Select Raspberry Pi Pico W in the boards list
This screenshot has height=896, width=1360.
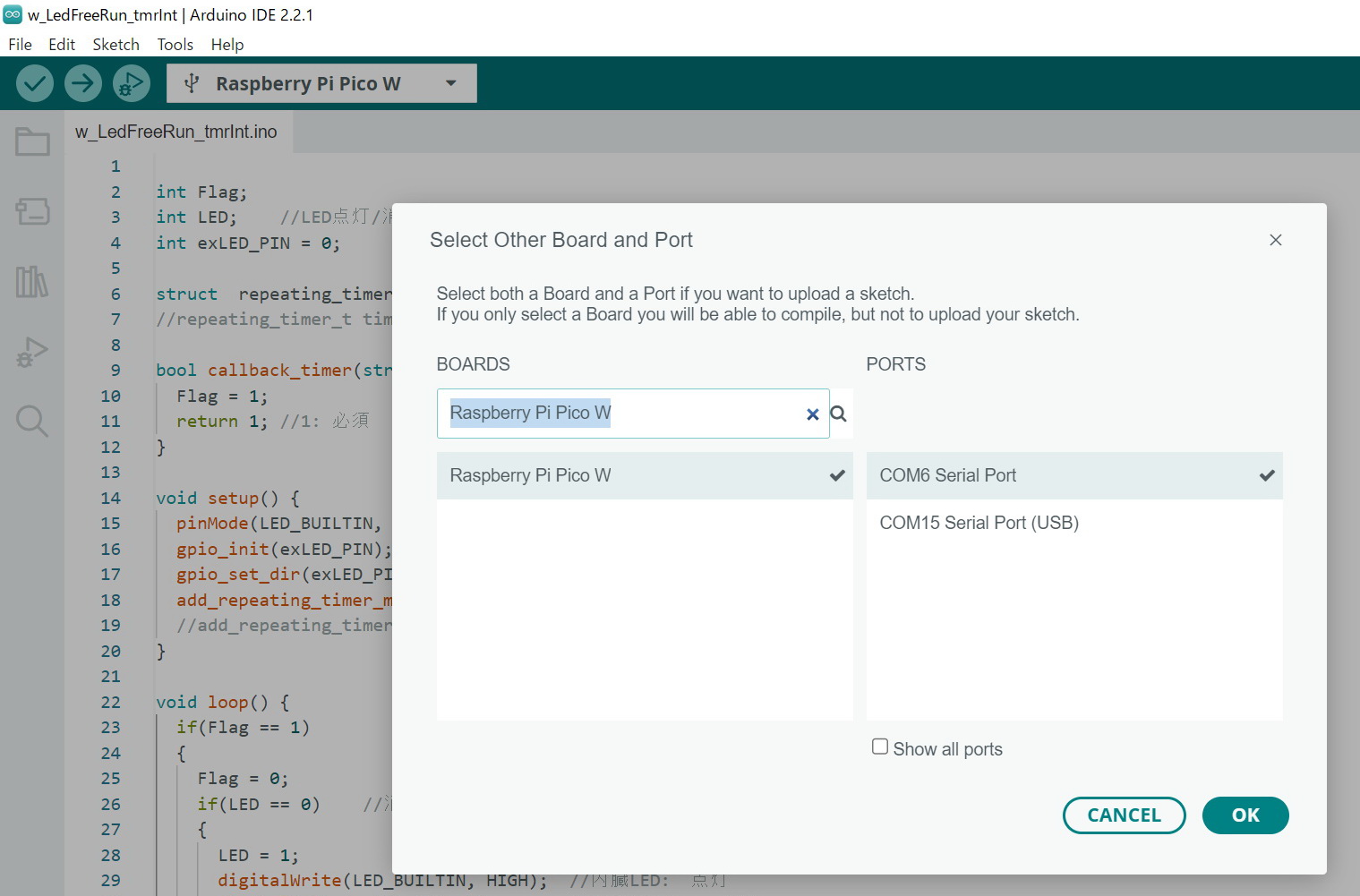(645, 475)
